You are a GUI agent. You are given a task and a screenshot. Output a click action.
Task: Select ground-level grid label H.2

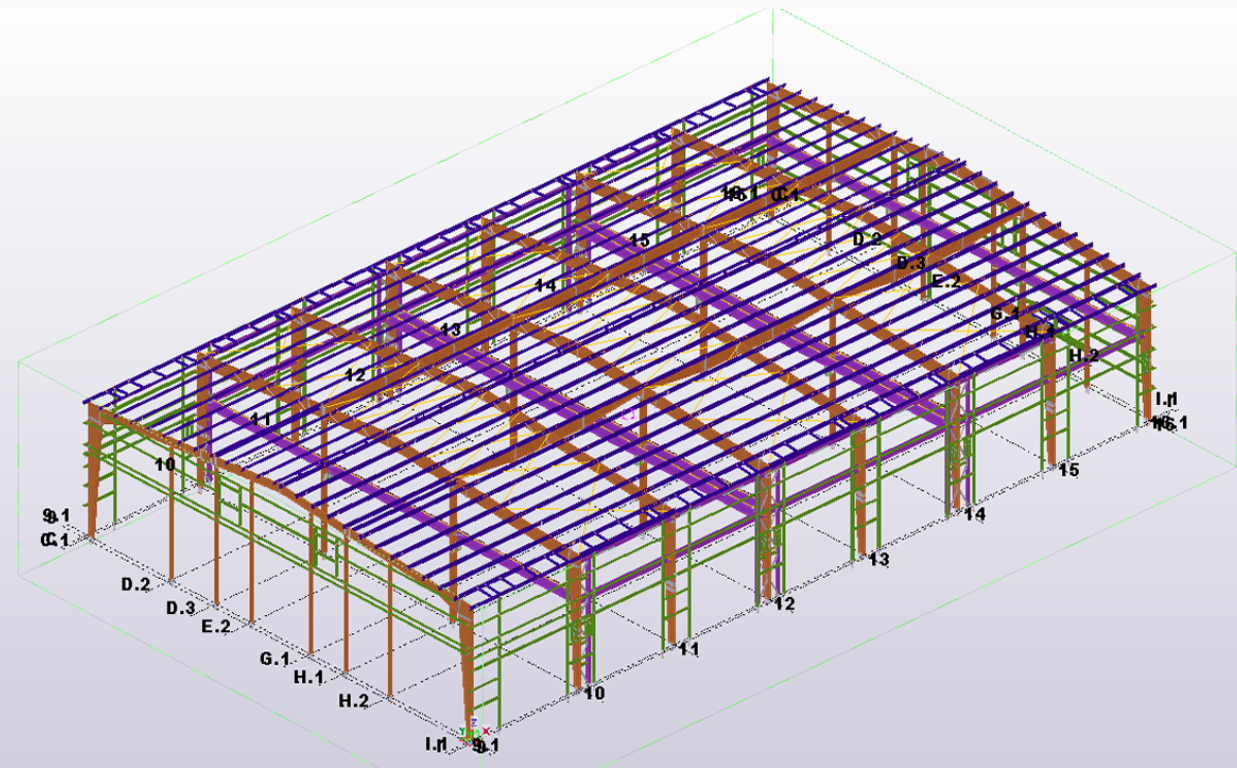click(353, 701)
